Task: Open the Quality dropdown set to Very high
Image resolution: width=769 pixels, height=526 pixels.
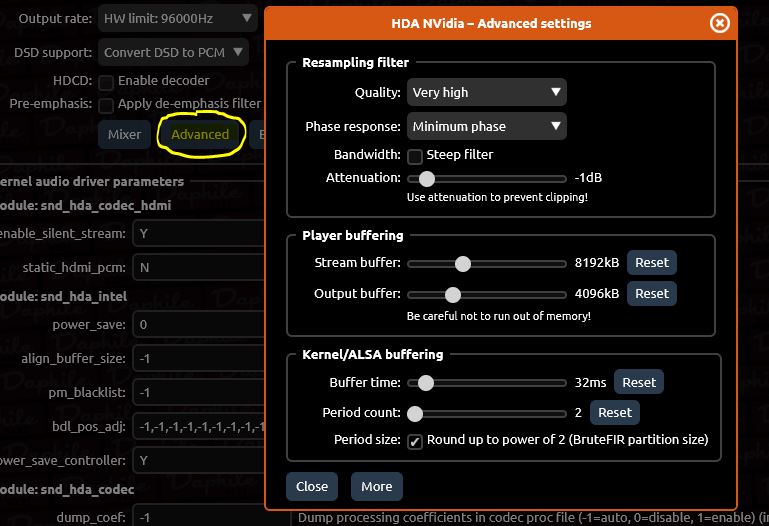Action: pos(487,93)
